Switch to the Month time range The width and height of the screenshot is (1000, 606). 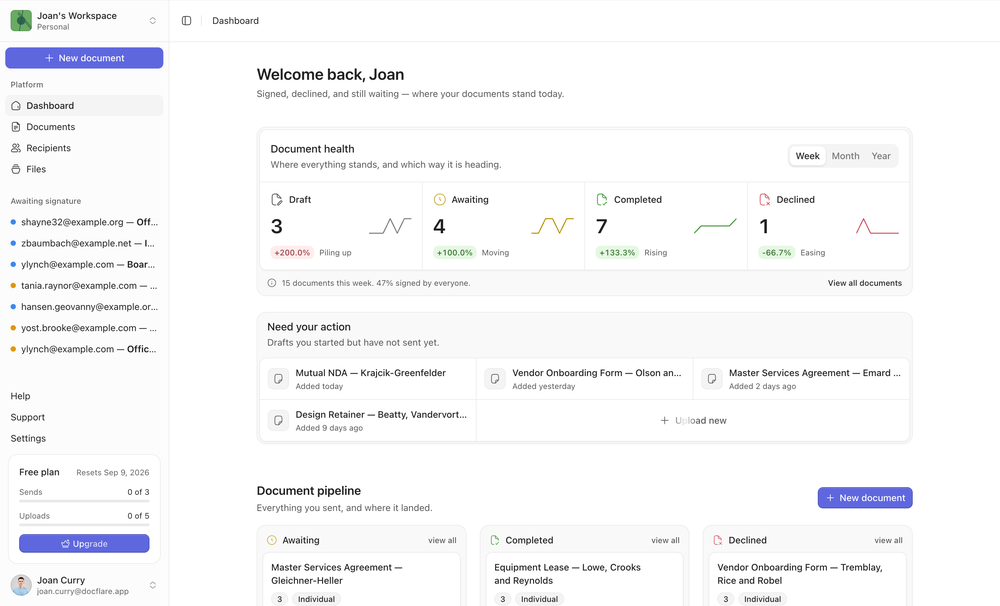pyautogui.click(x=845, y=156)
